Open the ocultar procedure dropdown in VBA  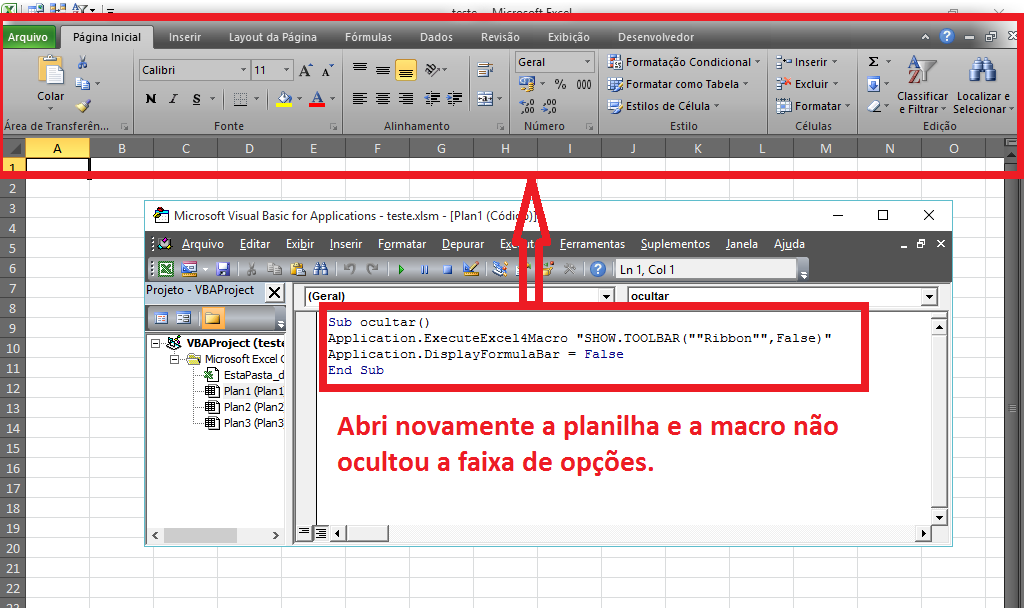[x=929, y=297]
